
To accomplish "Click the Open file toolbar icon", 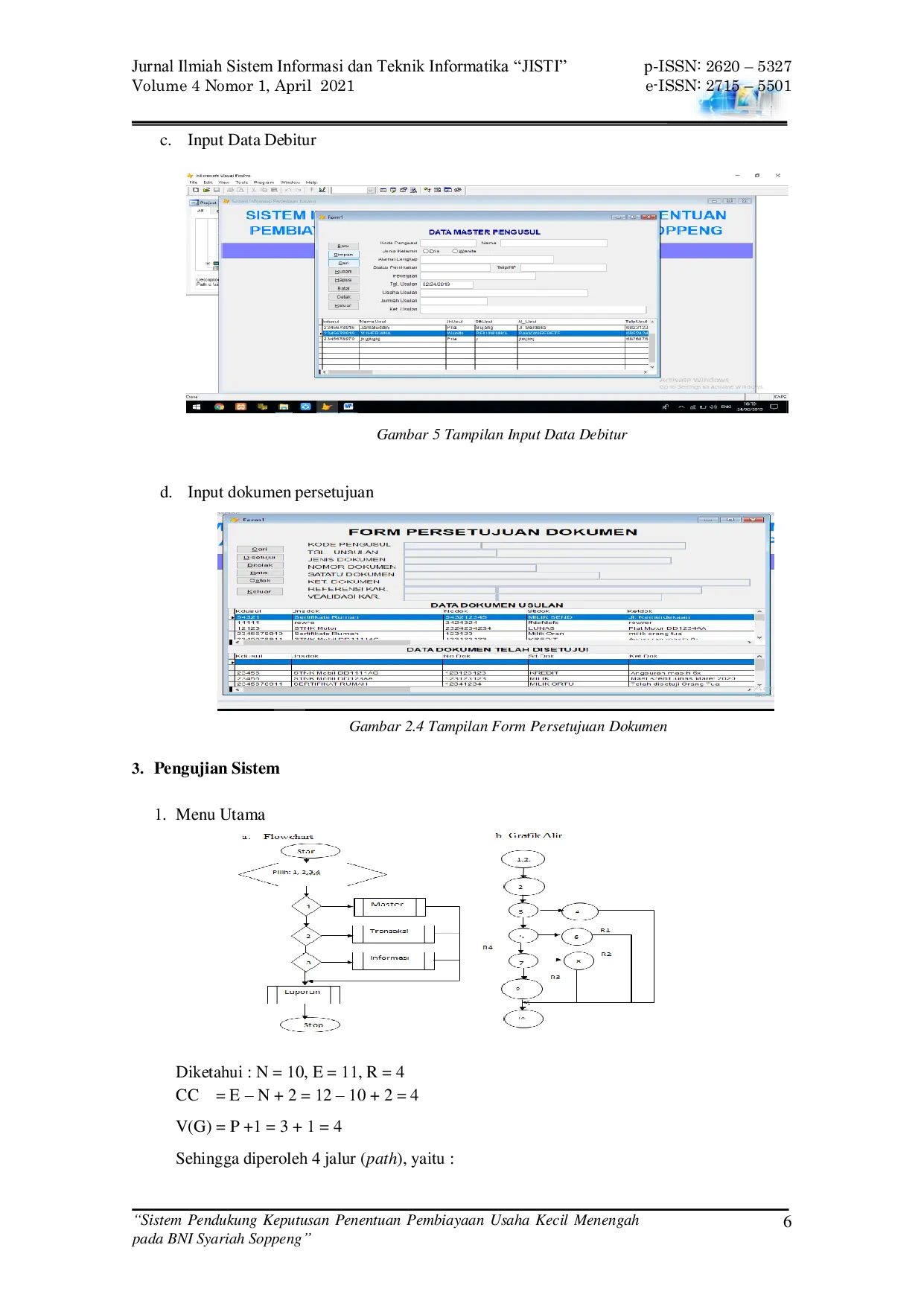I will click(x=206, y=190).
